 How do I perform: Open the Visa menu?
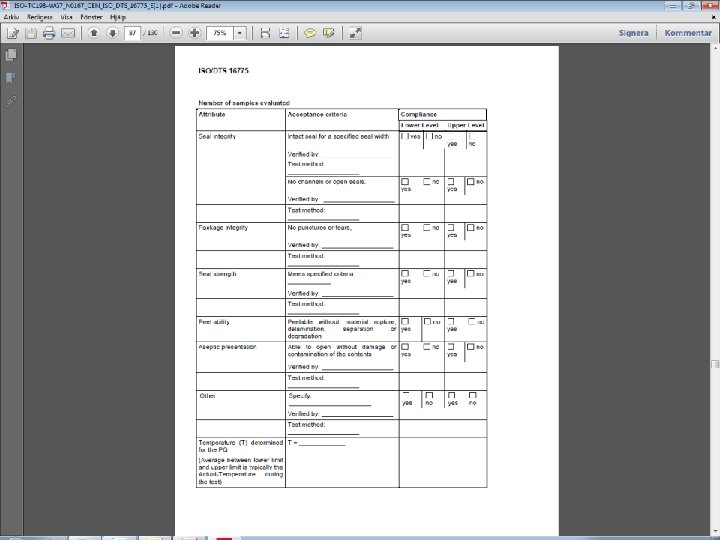coord(67,17)
